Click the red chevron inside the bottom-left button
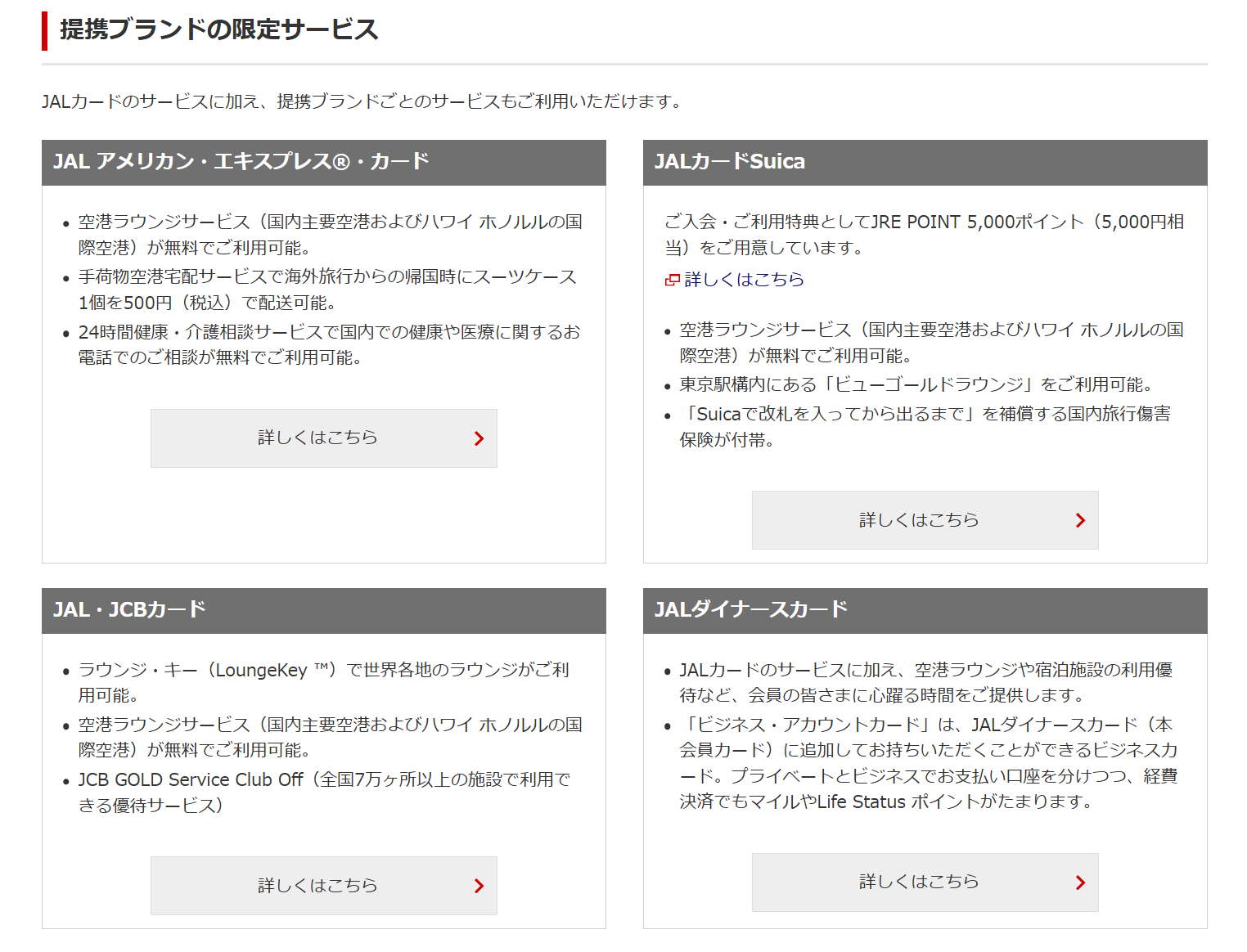 [x=479, y=886]
